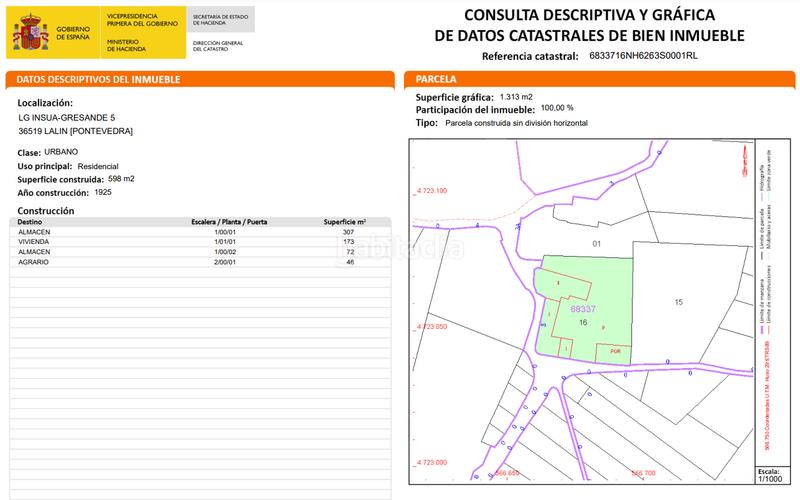This screenshot has height=500, width=800.
Task: Click parcel 01 on the map
Action: coord(595,243)
